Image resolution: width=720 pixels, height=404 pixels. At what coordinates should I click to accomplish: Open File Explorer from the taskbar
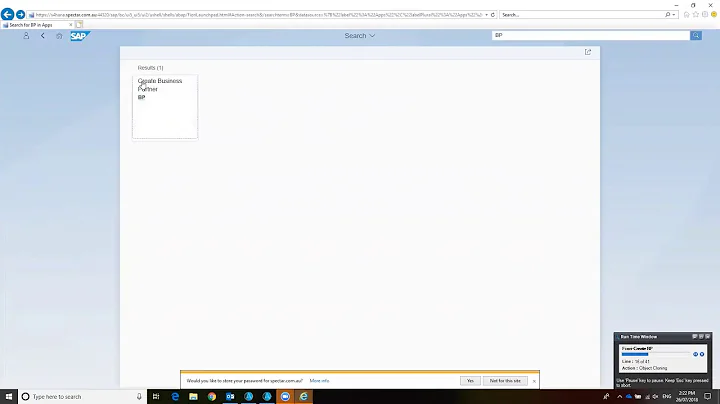(x=193, y=396)
